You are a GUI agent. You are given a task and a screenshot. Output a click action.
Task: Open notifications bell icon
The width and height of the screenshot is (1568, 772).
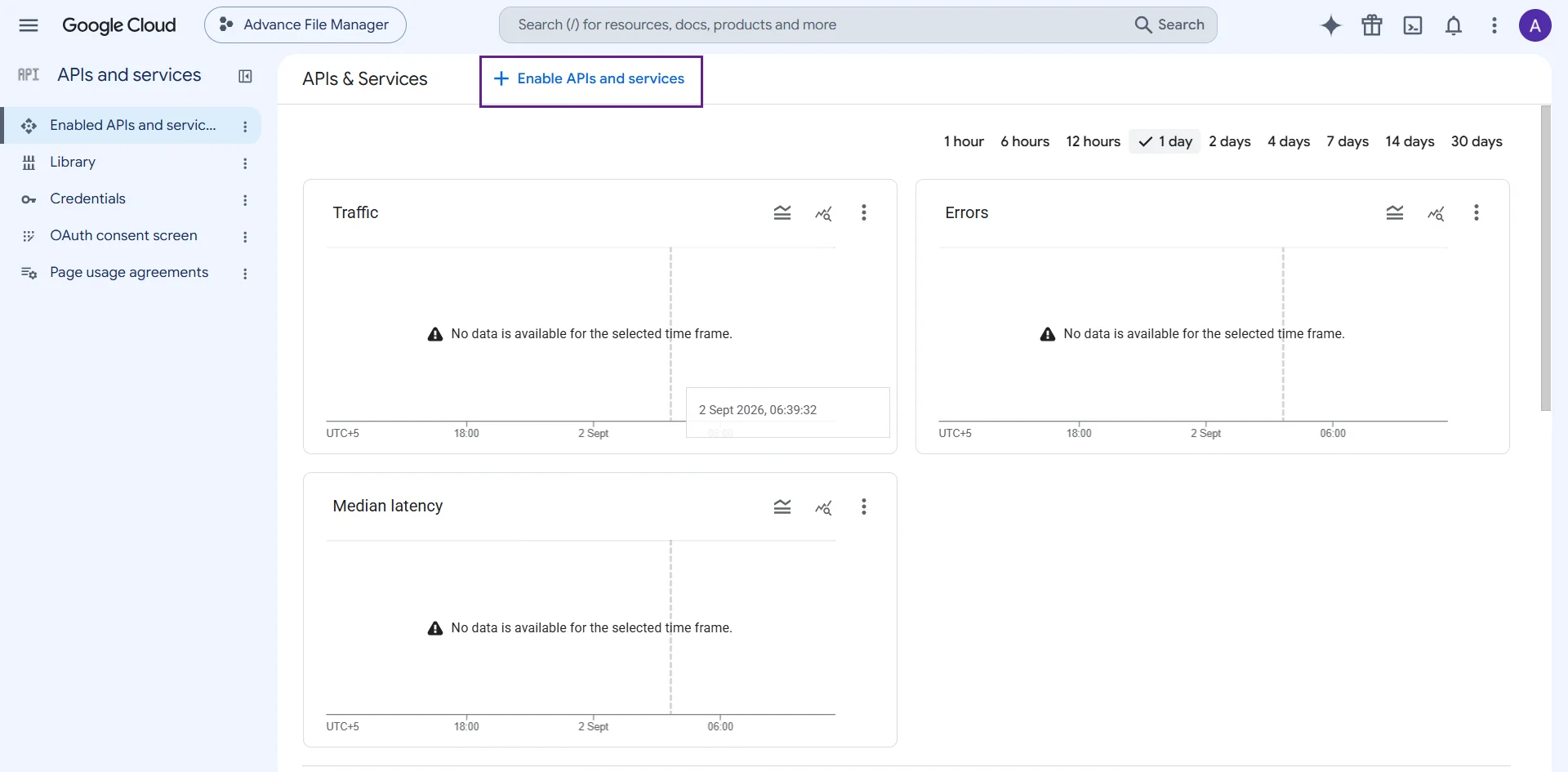point(1454,25)
